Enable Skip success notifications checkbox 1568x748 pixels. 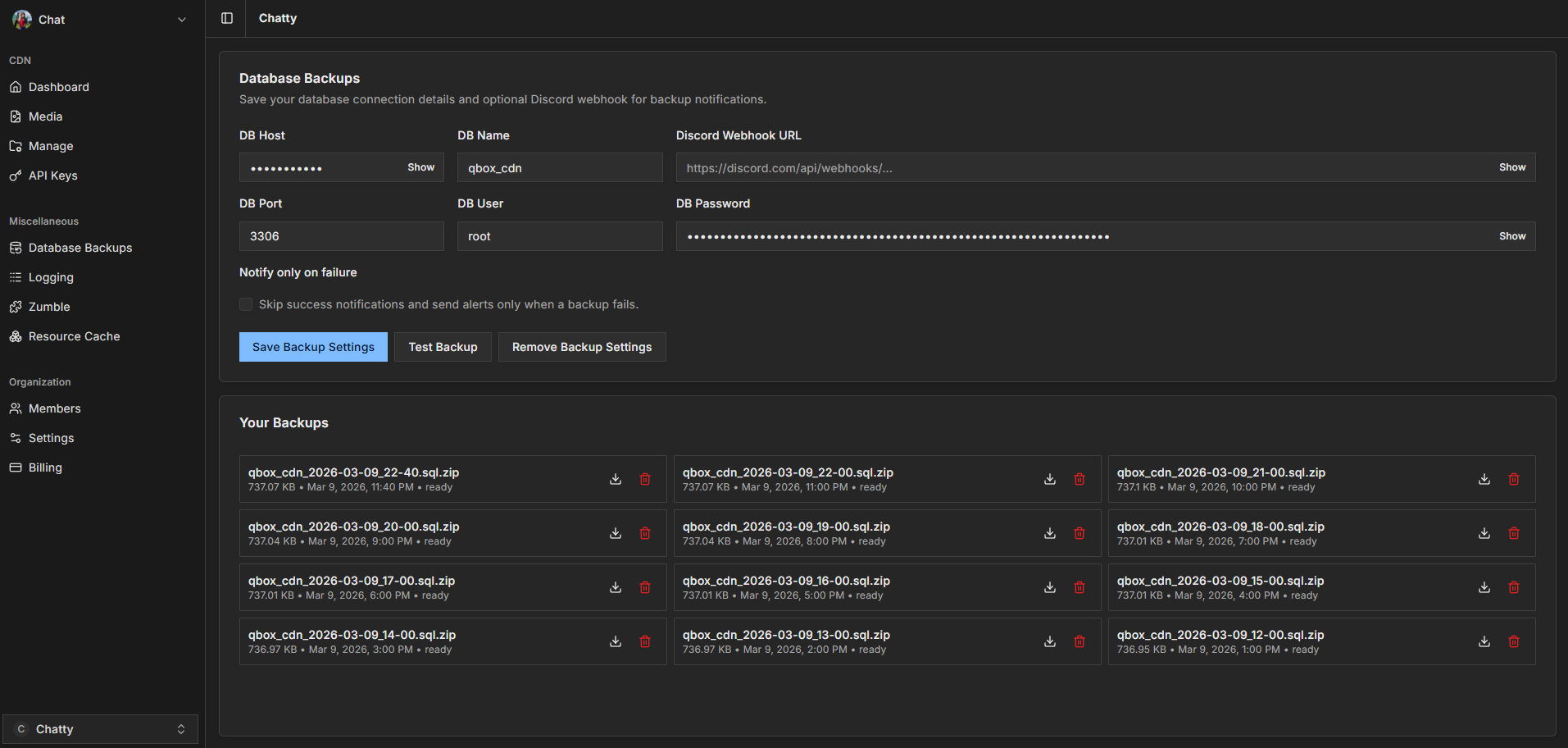[x=245, y=303]
